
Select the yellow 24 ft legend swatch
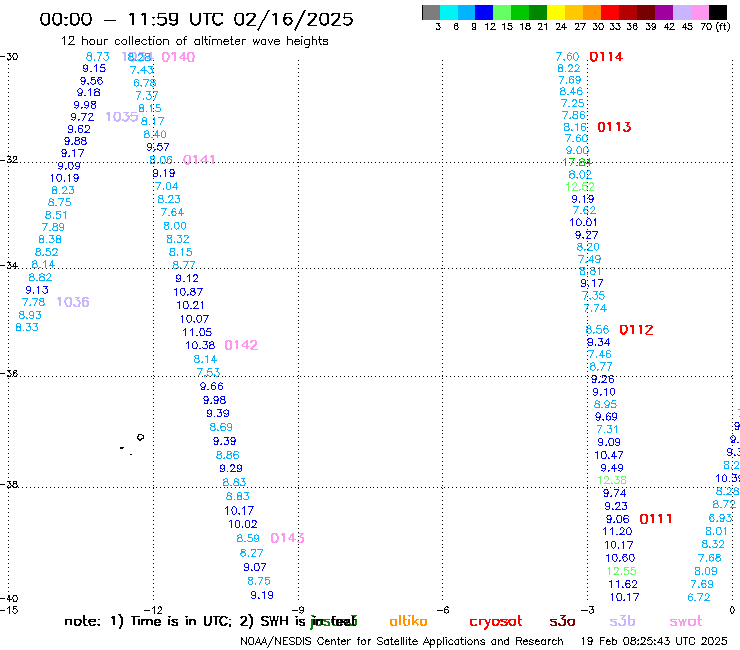556,12
